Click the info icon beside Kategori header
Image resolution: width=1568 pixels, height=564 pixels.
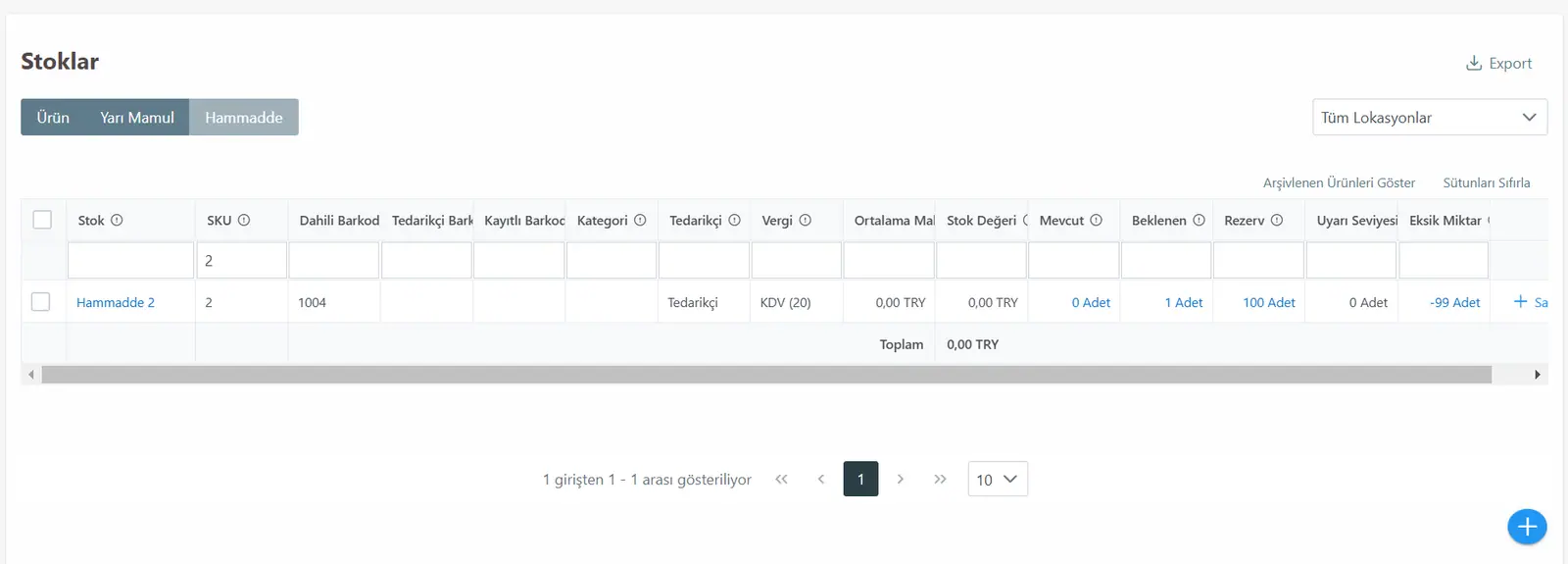tap(640, 220)
